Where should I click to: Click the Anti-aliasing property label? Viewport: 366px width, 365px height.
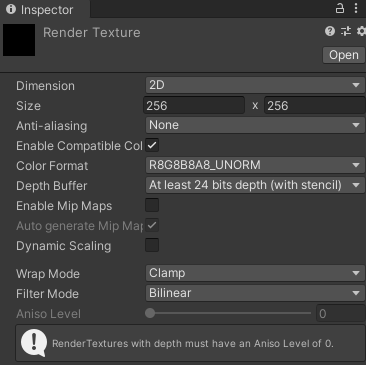52,126
